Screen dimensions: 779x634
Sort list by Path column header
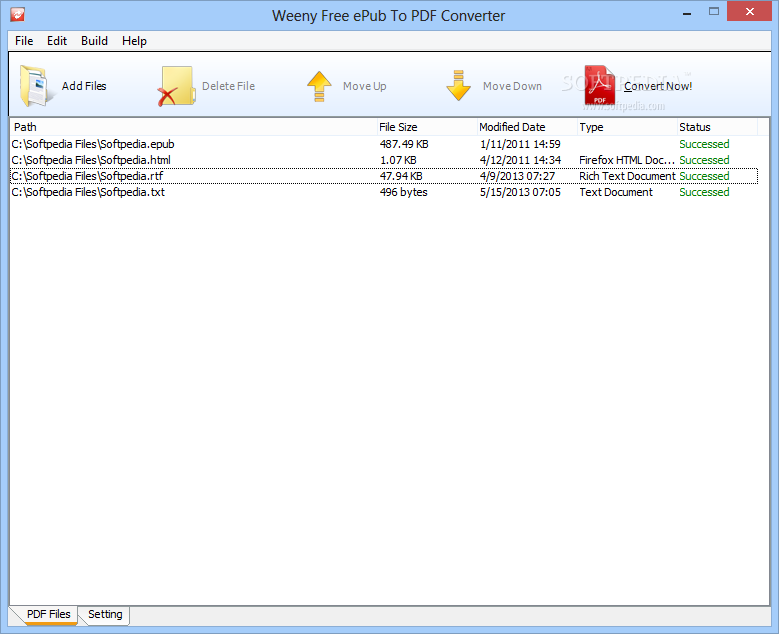(193, 127)
